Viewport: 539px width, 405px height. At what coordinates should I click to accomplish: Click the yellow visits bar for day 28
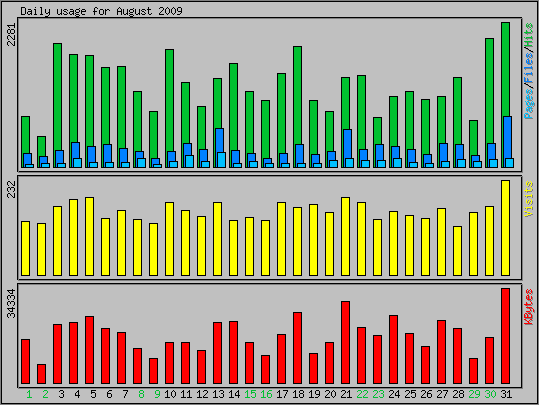coord(457,251)
